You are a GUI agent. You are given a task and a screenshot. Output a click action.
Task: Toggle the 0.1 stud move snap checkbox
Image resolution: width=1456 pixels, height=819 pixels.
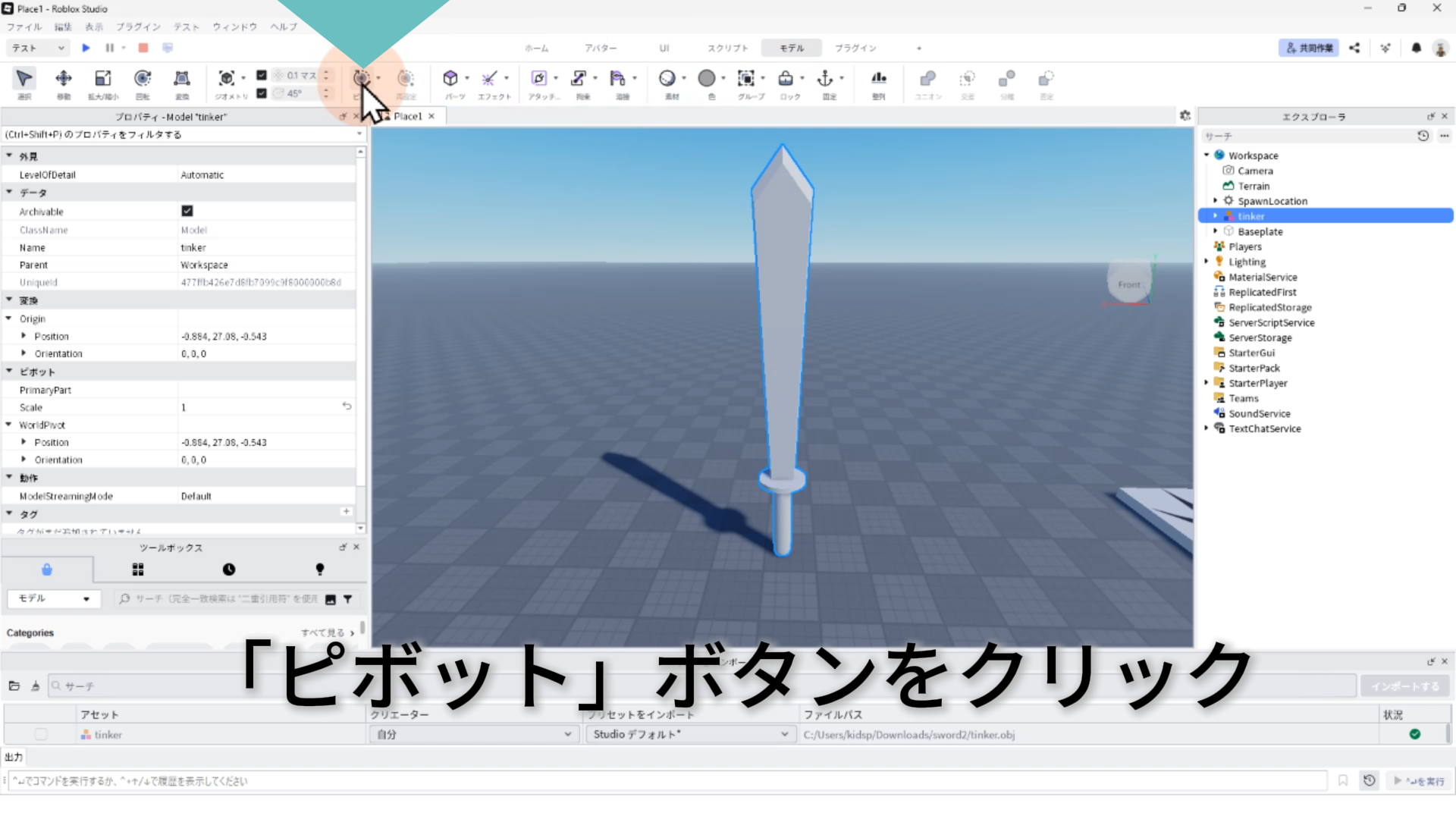[262, 75]
